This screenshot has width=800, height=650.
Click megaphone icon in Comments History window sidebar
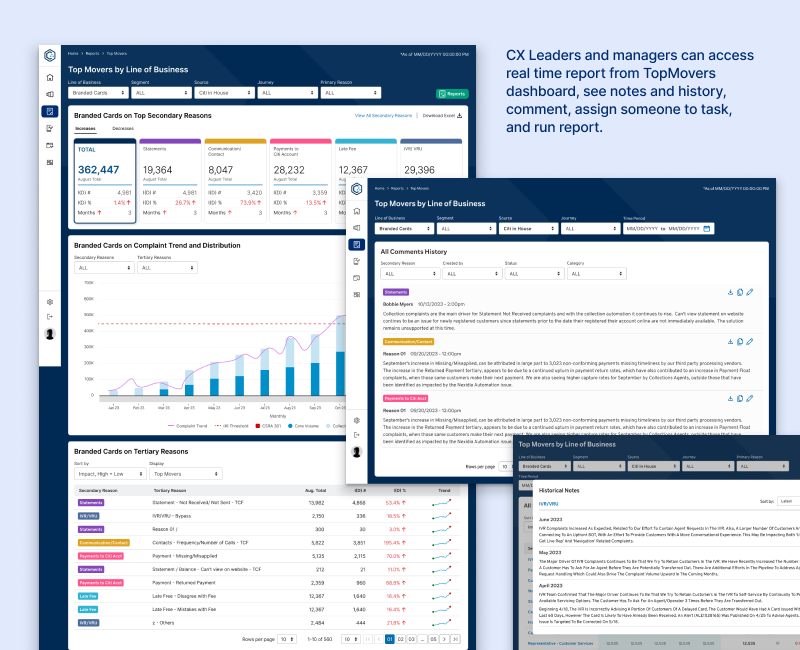click(x=357, y=228)
